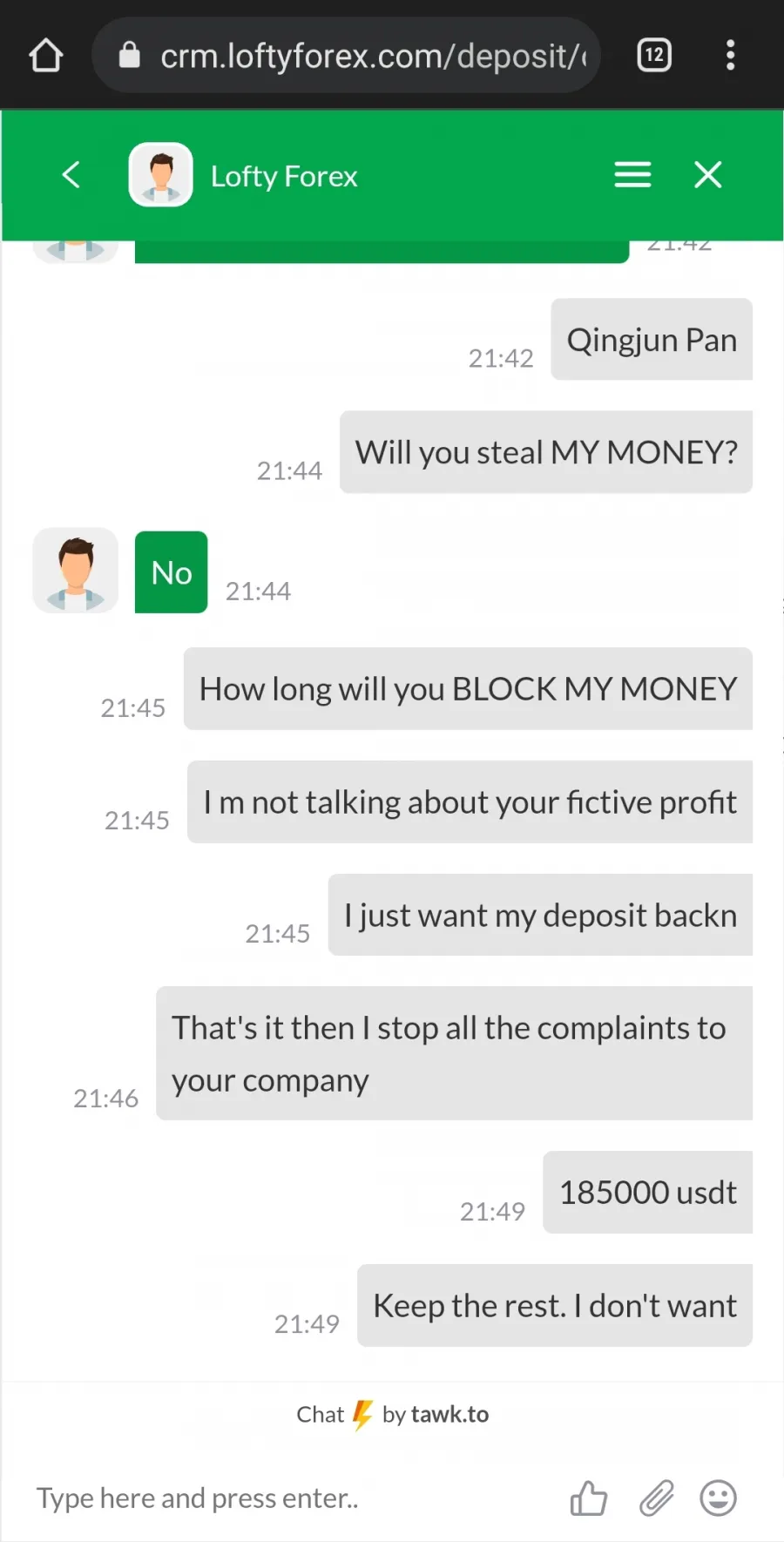The height and width of the screenshot is (1542, 784).
Task: Click the thumbs up rating icon
Action: pos(588,1498)
